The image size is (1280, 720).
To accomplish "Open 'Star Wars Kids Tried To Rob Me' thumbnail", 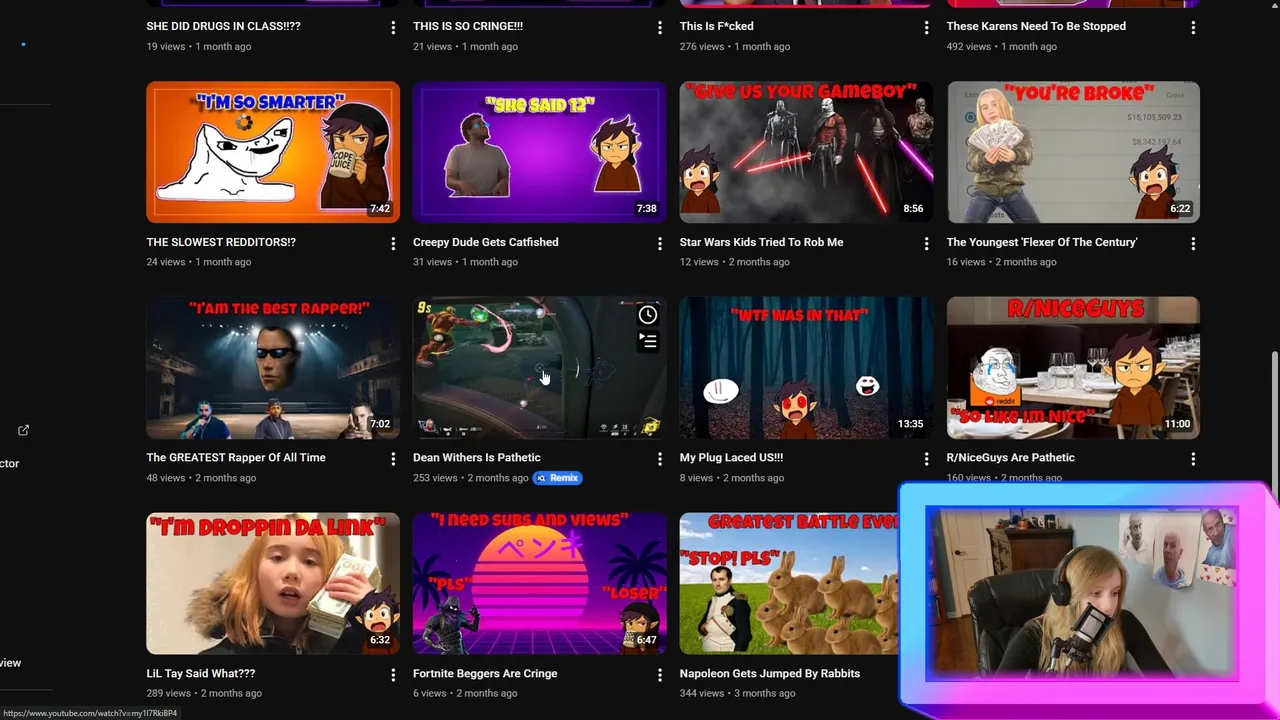I will click(x=806, y=152).
